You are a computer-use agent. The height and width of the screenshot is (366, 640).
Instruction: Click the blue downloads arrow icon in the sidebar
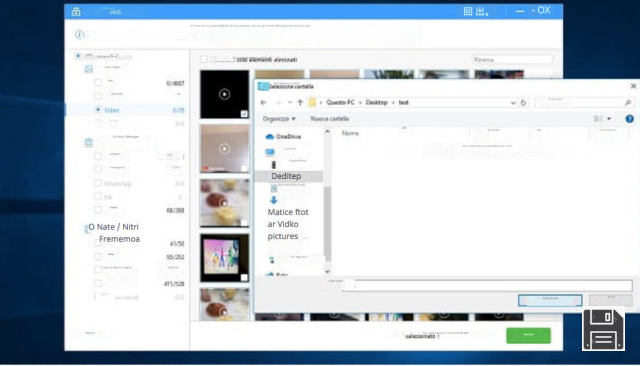click(x=273, y=200)
